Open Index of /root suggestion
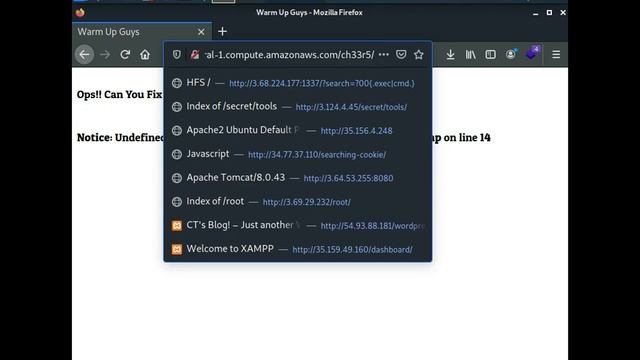 click(x=298, y=202)
